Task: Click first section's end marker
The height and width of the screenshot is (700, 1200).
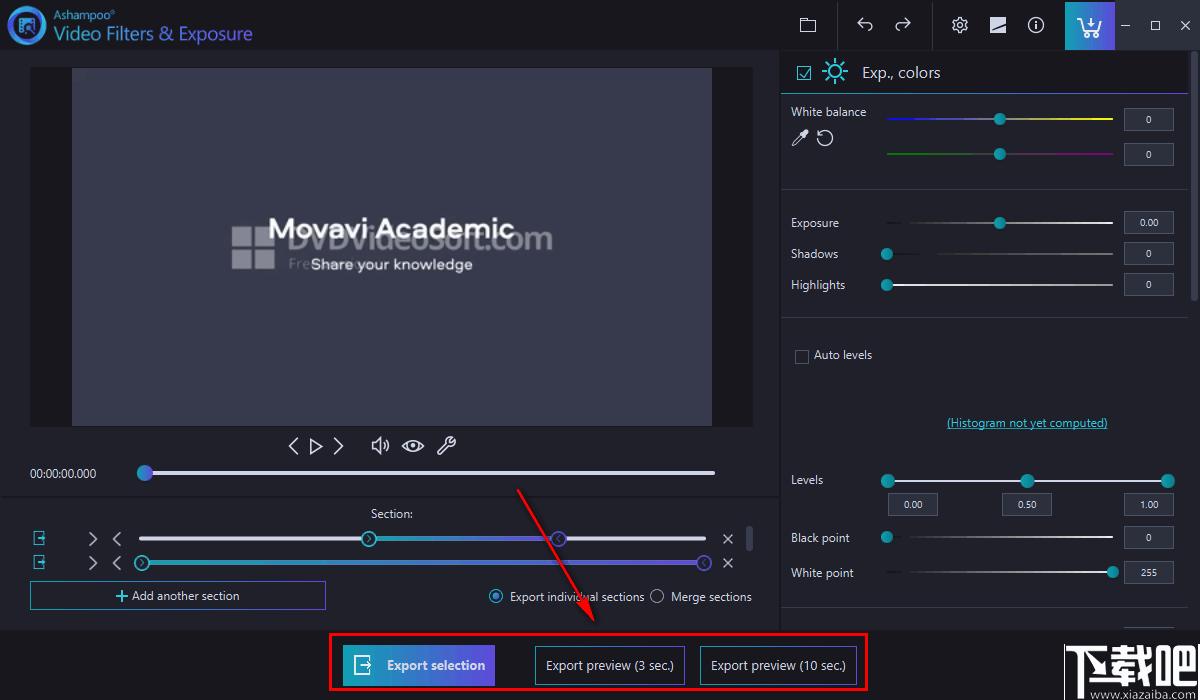Action: click(559, 539)
